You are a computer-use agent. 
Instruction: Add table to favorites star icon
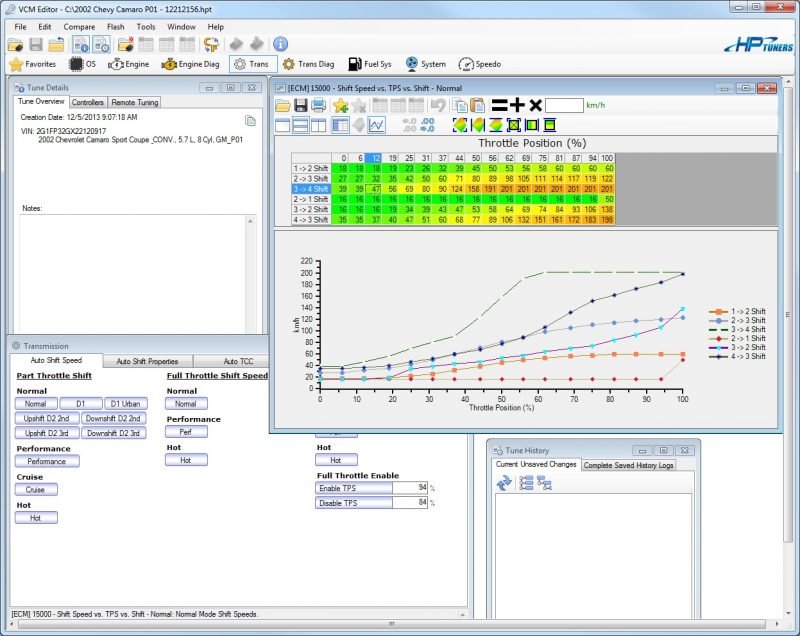(x=340, y=105)
